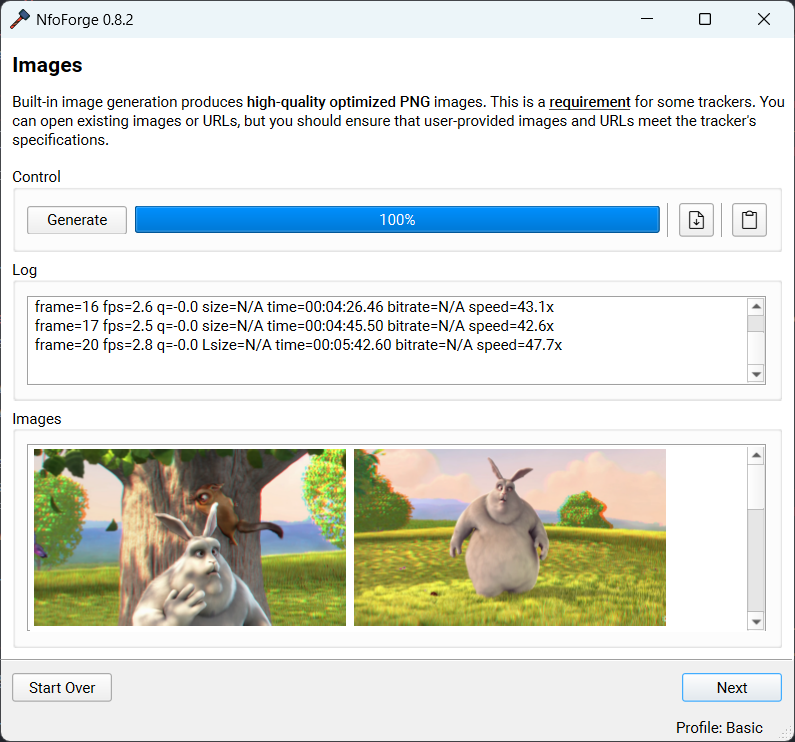This screenshot has height=742, width=795.
Task: Click the log scrollbar up arrow
Action: click(756, 306)
